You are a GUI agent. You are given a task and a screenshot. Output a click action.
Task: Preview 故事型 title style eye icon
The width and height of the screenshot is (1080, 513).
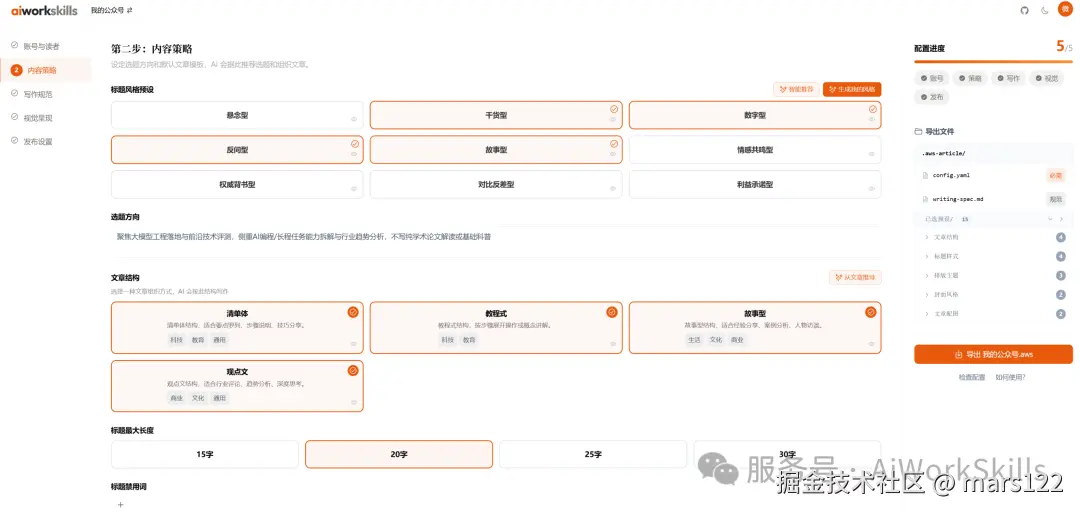pos(613,154)
